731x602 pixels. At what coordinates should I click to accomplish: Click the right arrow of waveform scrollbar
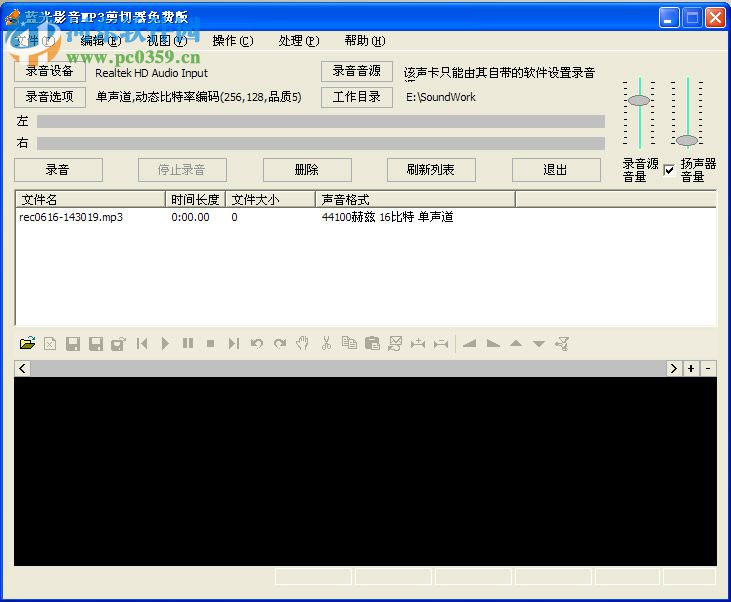click(x=674, y=368)
